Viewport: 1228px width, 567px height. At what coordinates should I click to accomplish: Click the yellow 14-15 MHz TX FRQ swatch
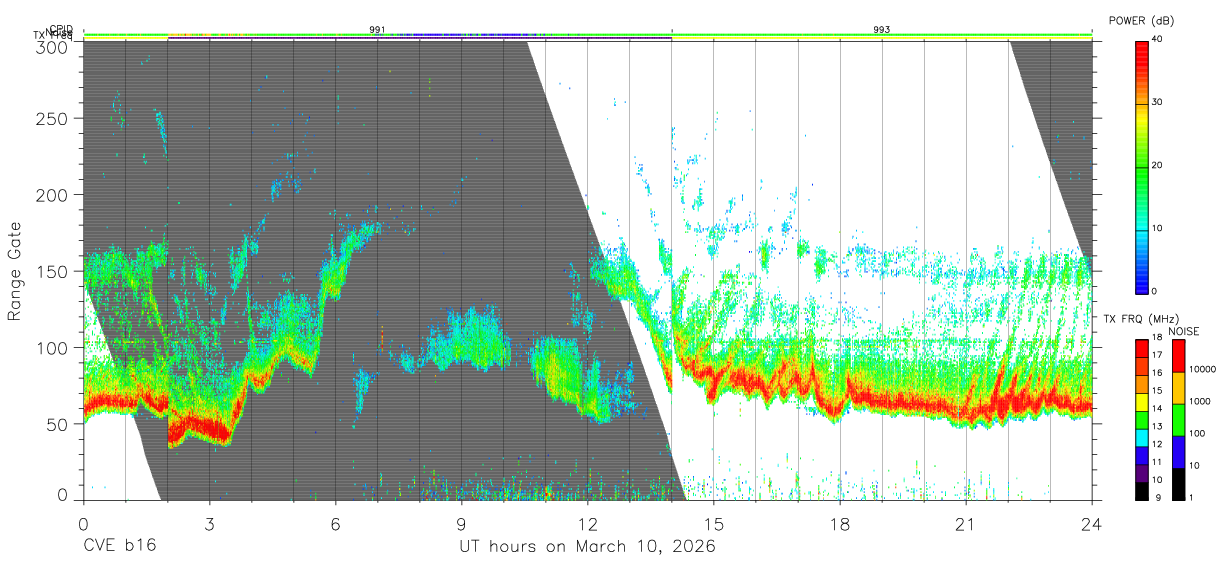click(x=1141, y=401)
